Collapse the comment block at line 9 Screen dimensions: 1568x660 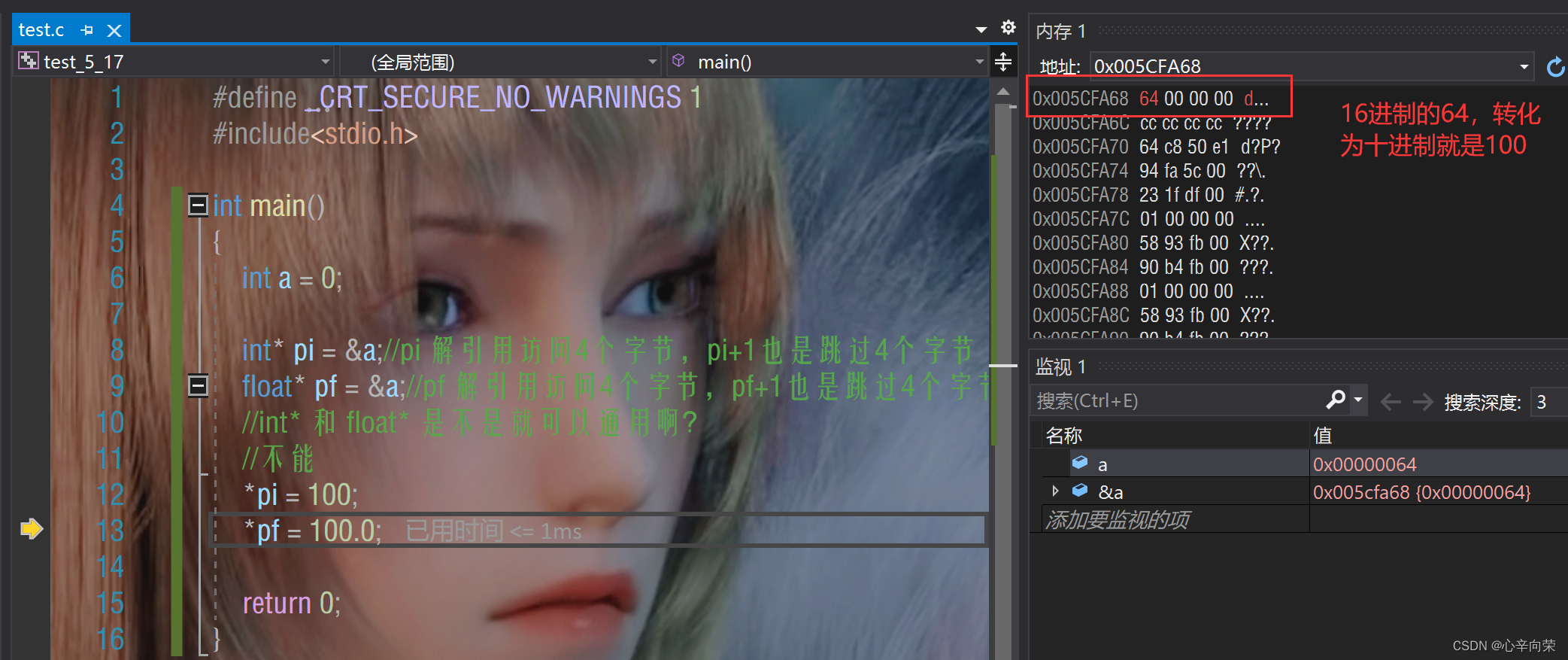[x=198, y=386]
